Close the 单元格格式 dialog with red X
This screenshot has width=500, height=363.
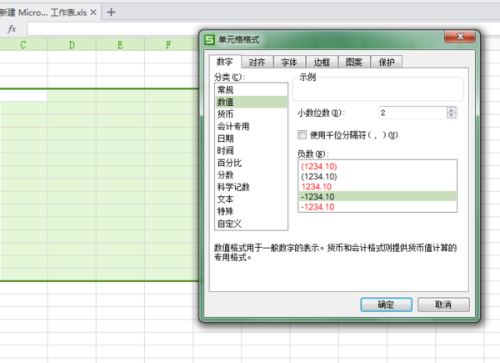point(460,36)
